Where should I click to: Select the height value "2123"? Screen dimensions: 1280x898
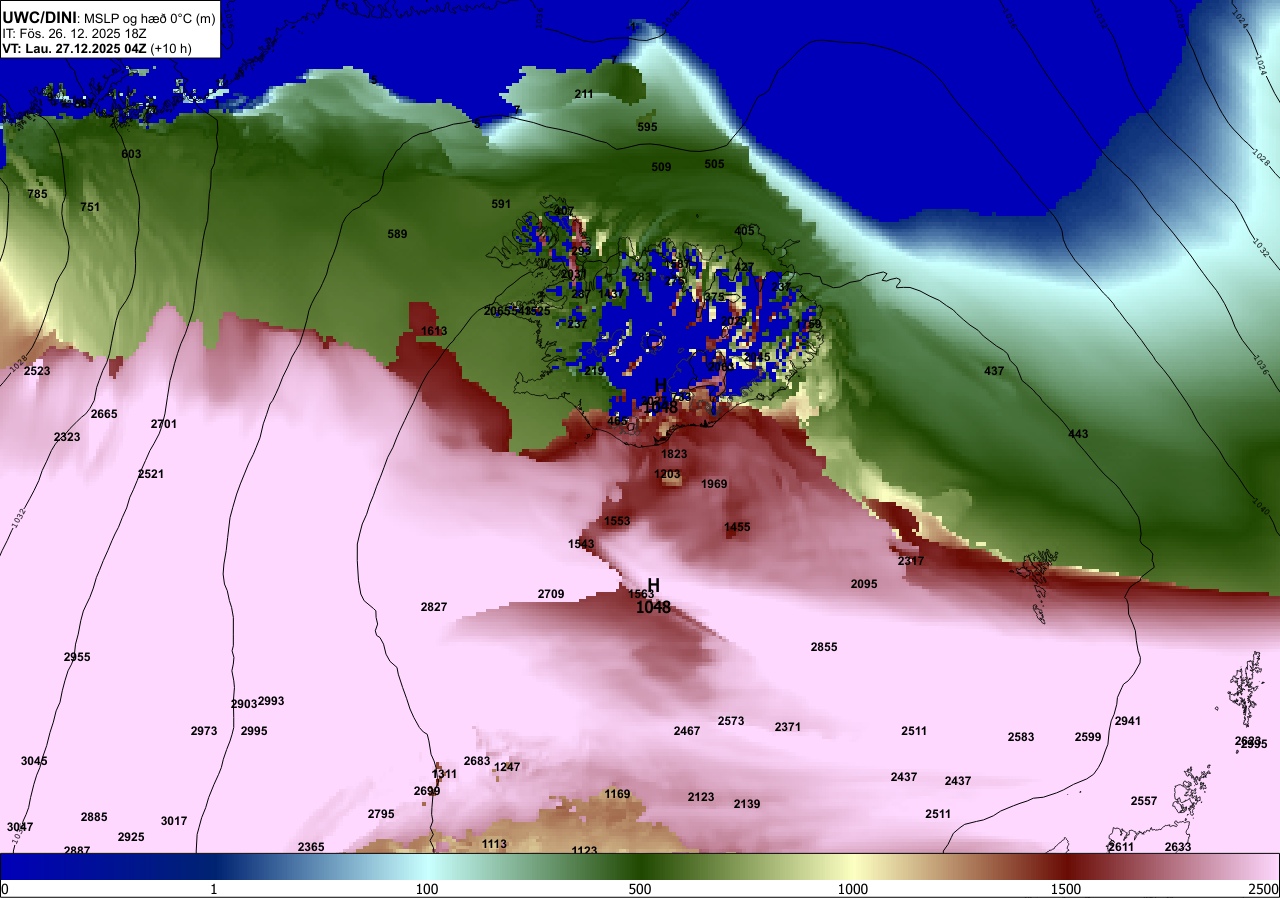pos(701,797)
